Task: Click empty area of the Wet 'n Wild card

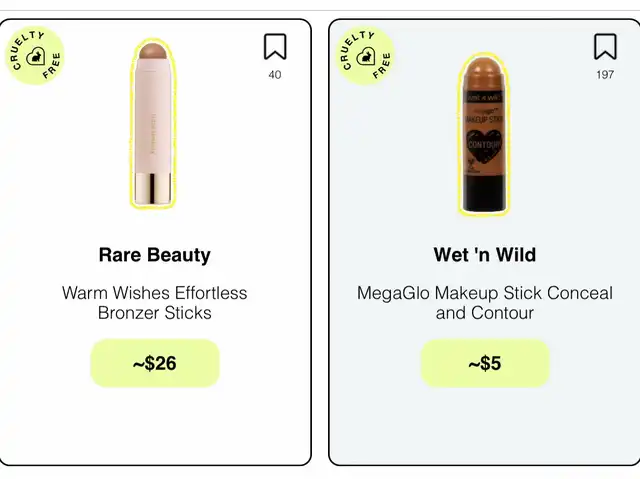Action: (484, 424)
